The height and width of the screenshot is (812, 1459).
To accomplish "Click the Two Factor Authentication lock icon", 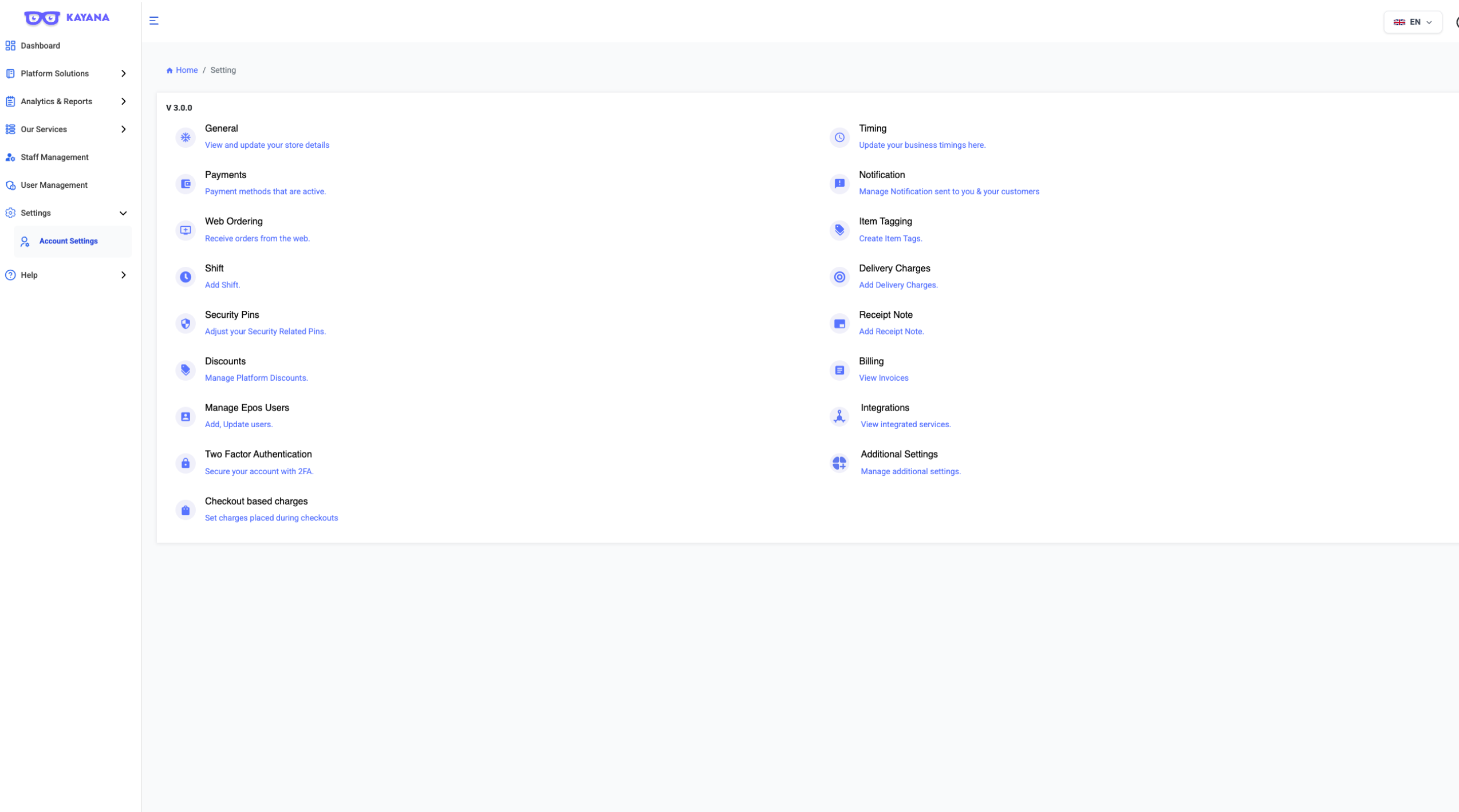I will click(186, 463).
